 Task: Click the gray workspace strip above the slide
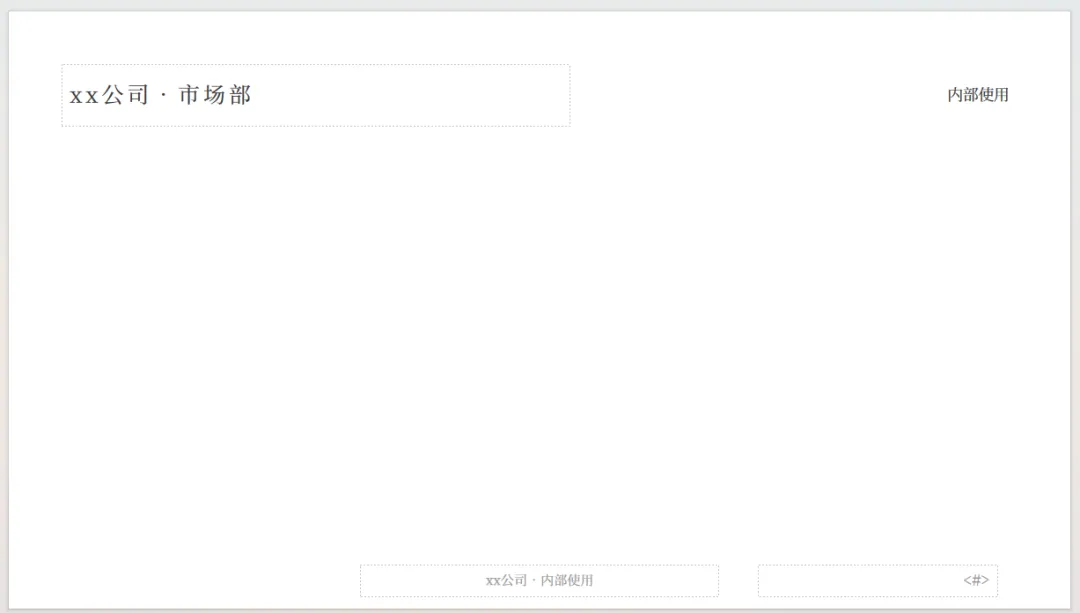pyautogui.click(x=540, y=4)
